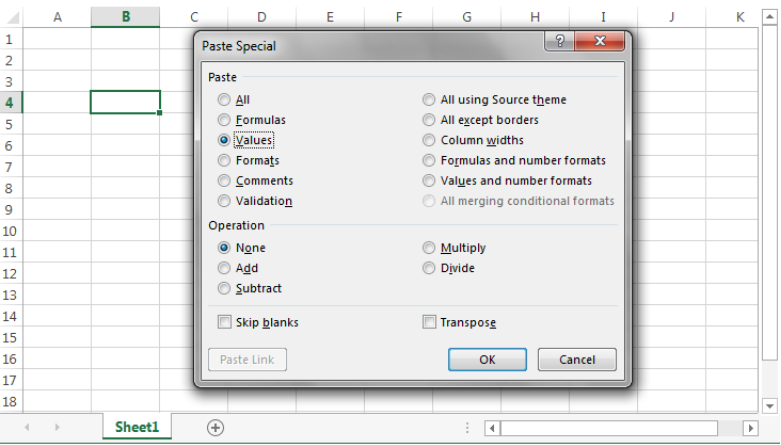Select column A header
Image resolution: width=781 pixels, height=445 pixels.
[57, 17]
